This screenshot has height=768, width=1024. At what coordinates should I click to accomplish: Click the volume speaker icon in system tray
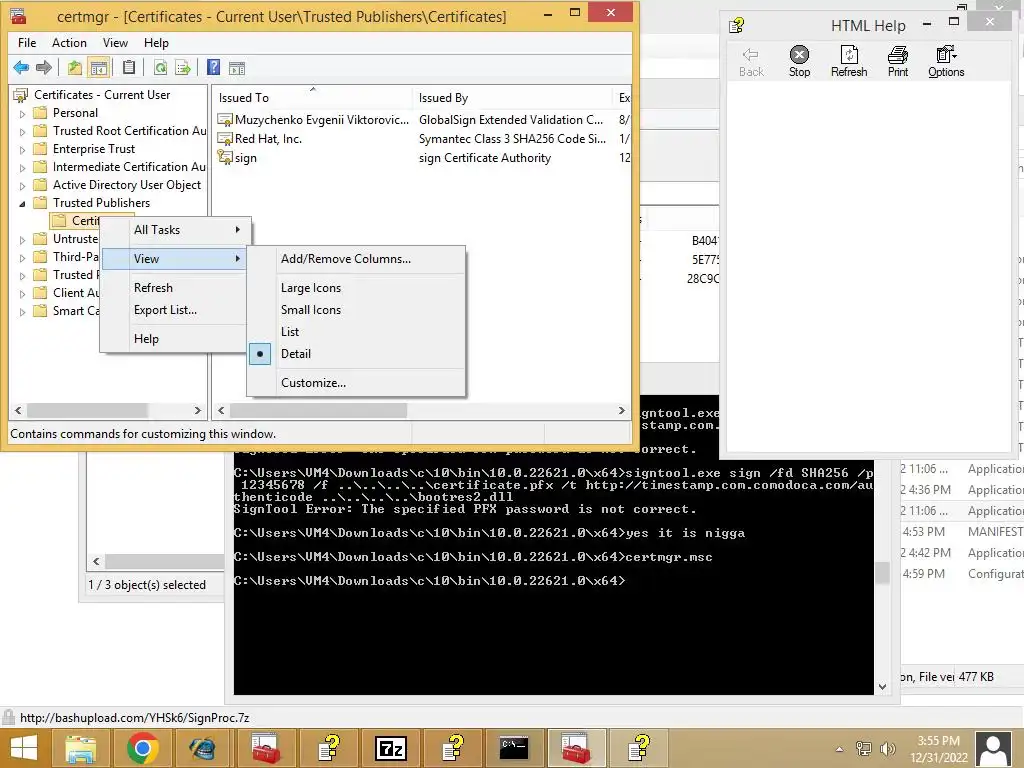point(888,749)
